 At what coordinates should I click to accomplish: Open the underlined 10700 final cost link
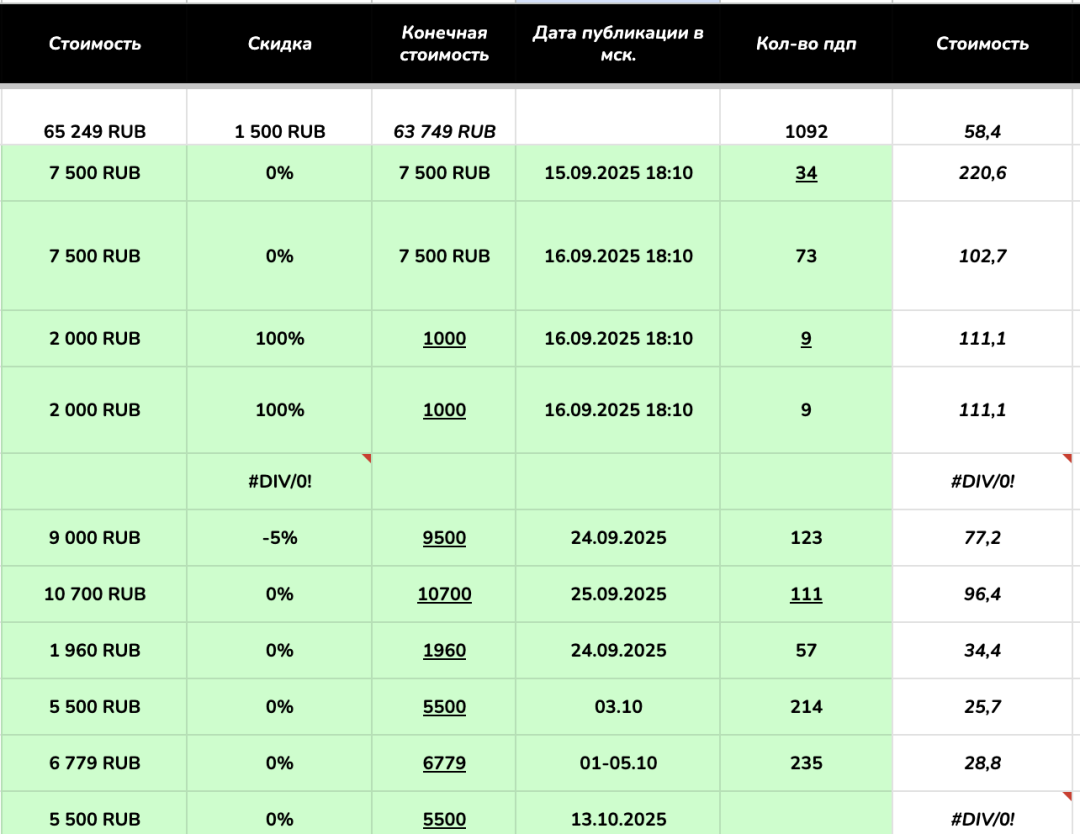(444, 594)
